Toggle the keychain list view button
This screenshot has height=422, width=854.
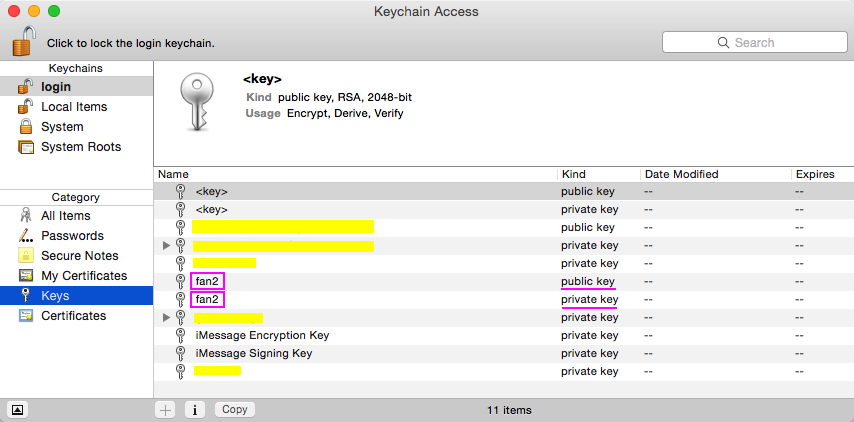click(x=17, y=409)
